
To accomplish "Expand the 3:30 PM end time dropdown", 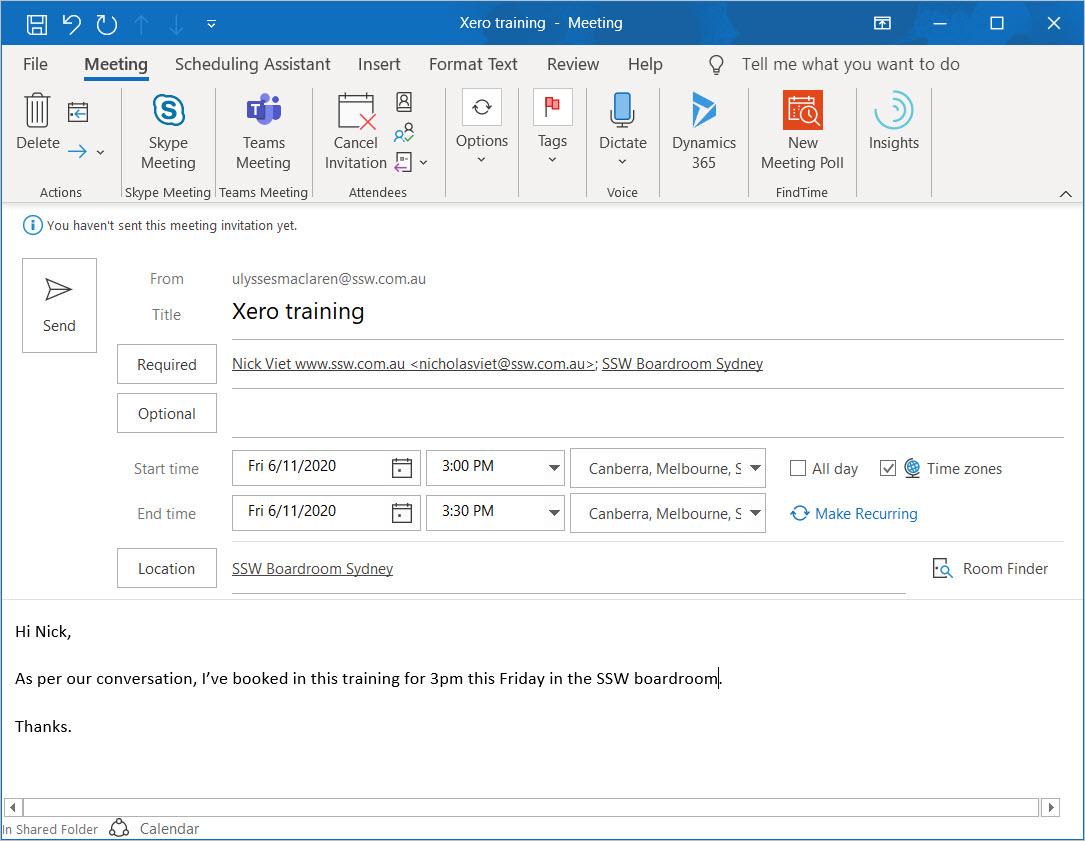I will pyautogui.click(x=554, y=513).
